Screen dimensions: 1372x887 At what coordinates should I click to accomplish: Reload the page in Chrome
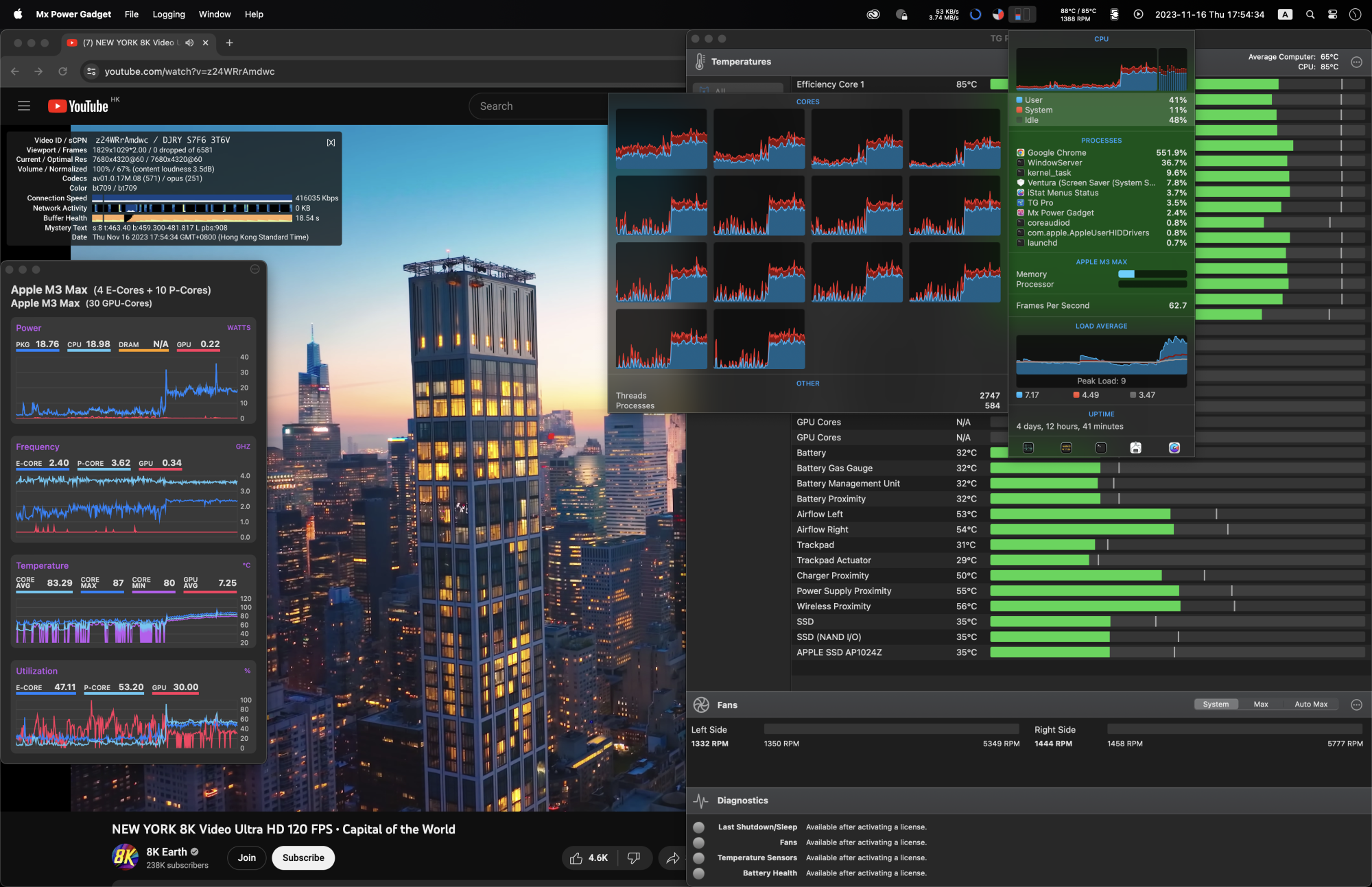(x=62, y=71)
